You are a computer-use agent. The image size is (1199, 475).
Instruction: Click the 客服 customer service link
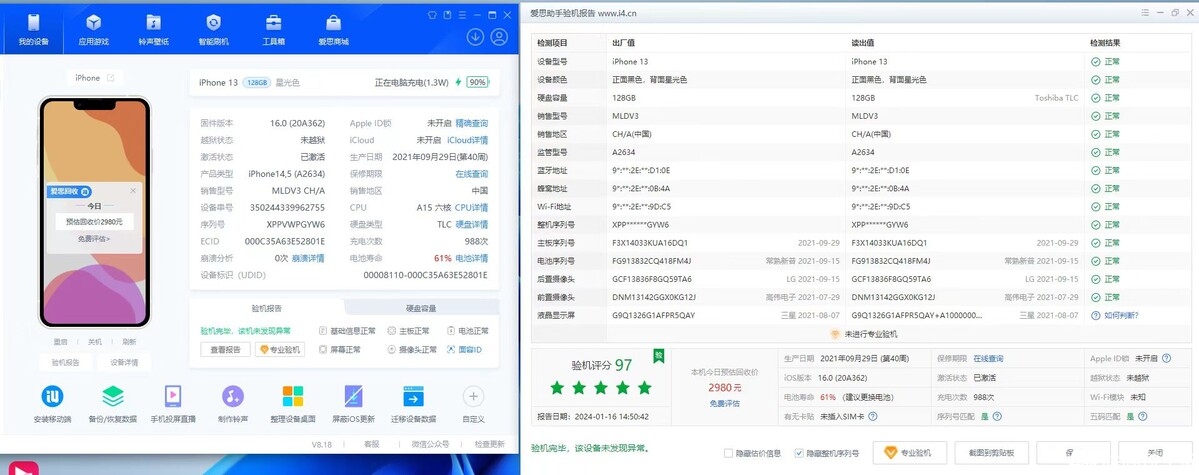coord(371,444)
